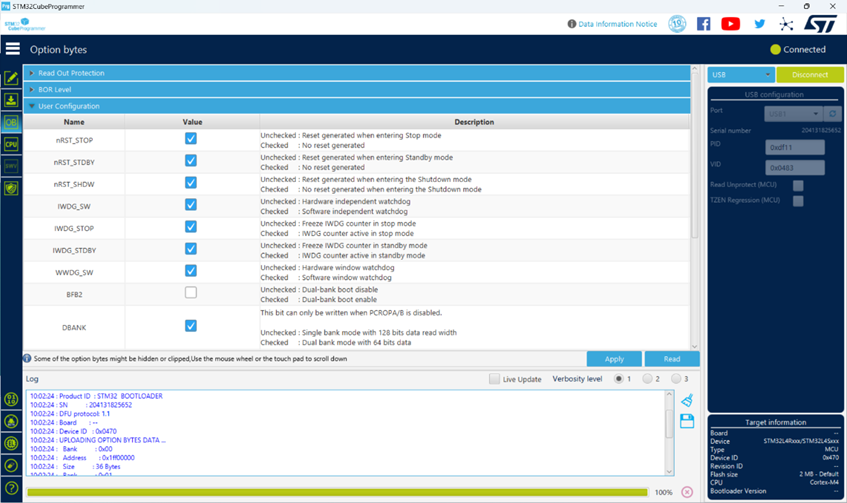Expand the Read Out Protection section
The width and height of the screenshot is (847, 503).
coord(357,73)
